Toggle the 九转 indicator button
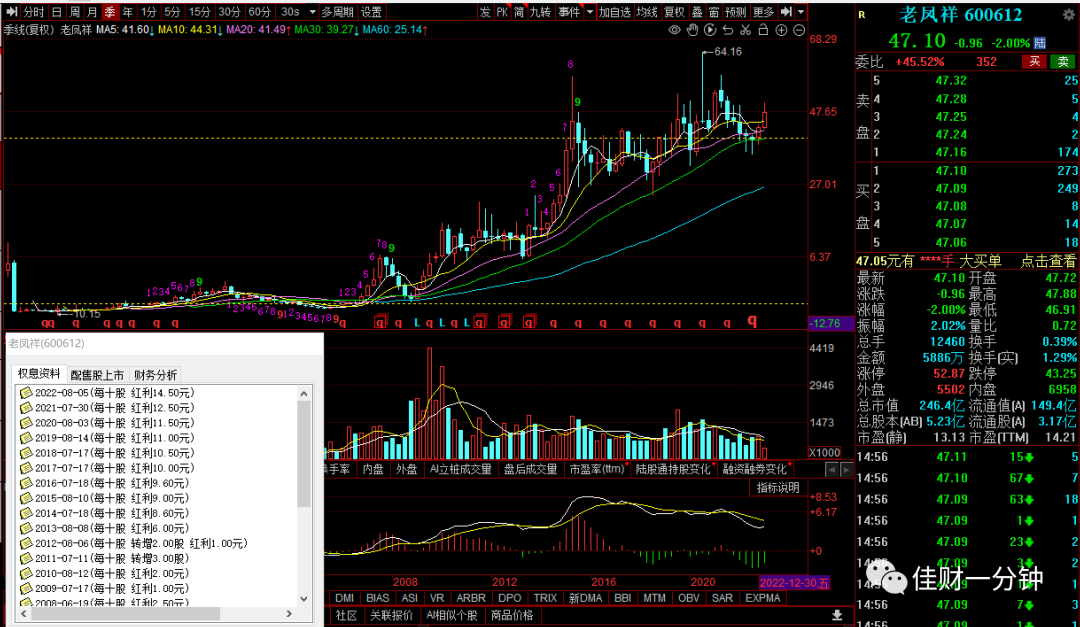Screen dimensions: 1080x627 click(541, 12)
